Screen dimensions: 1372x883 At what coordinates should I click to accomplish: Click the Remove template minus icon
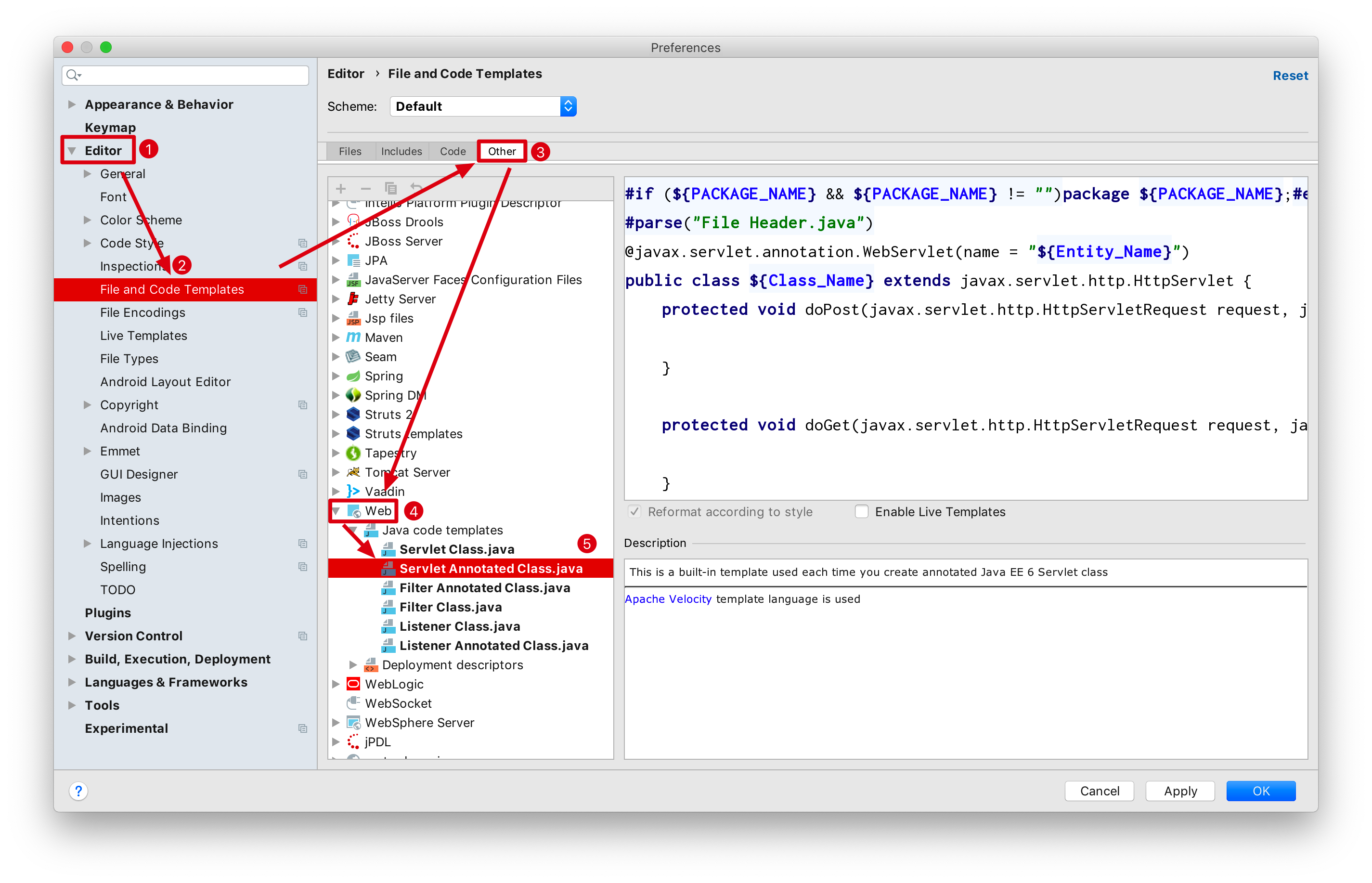(x=365, y=189)
